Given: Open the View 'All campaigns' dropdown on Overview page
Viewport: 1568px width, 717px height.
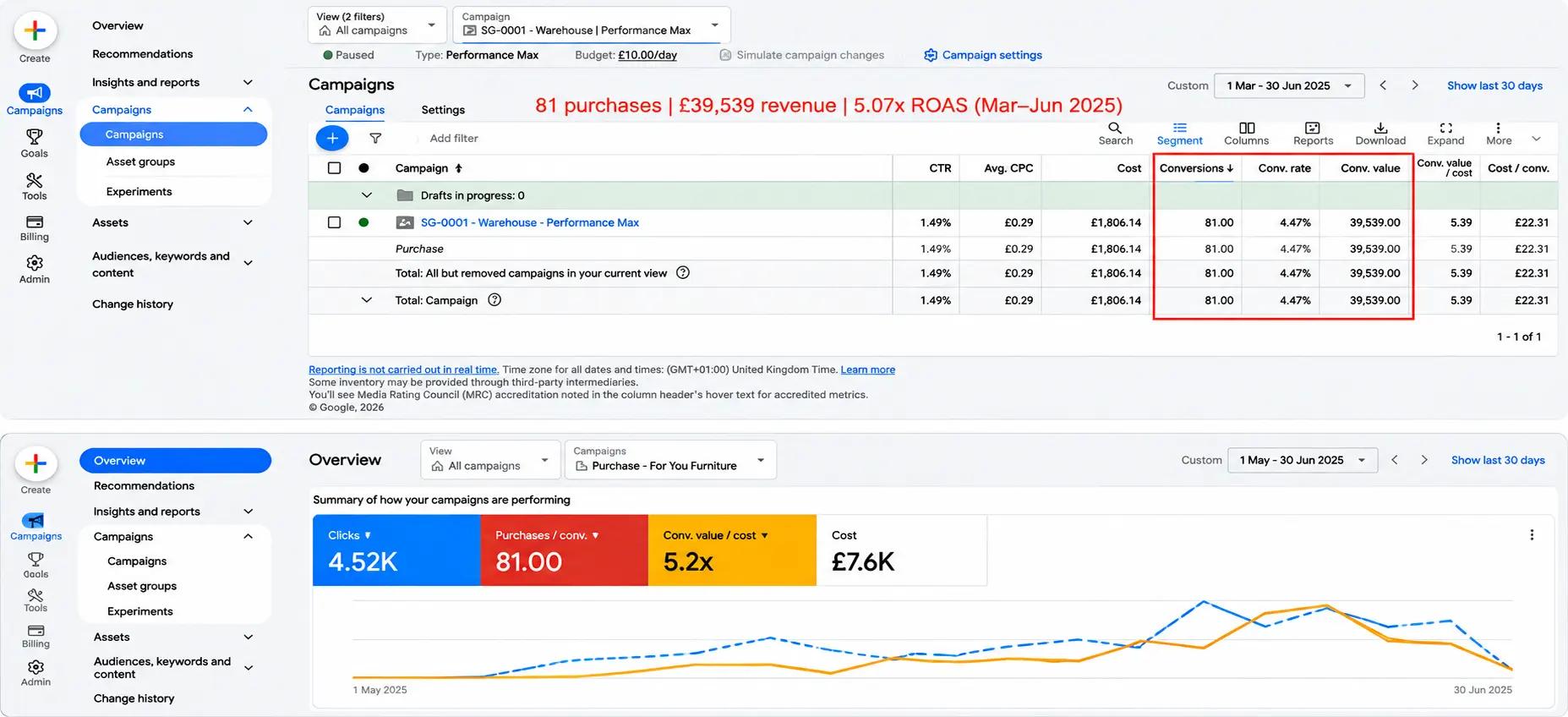Looking at the screenshot, I should point(490,459).
